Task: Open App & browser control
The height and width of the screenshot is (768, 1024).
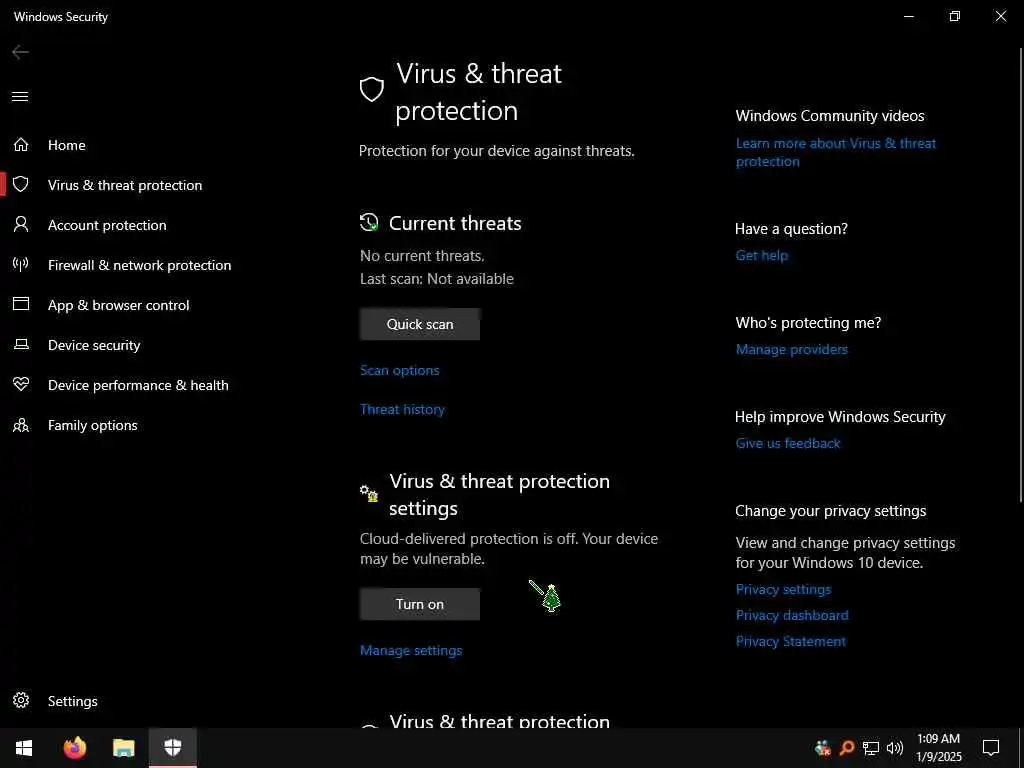Action: click(x=118, y=305)
